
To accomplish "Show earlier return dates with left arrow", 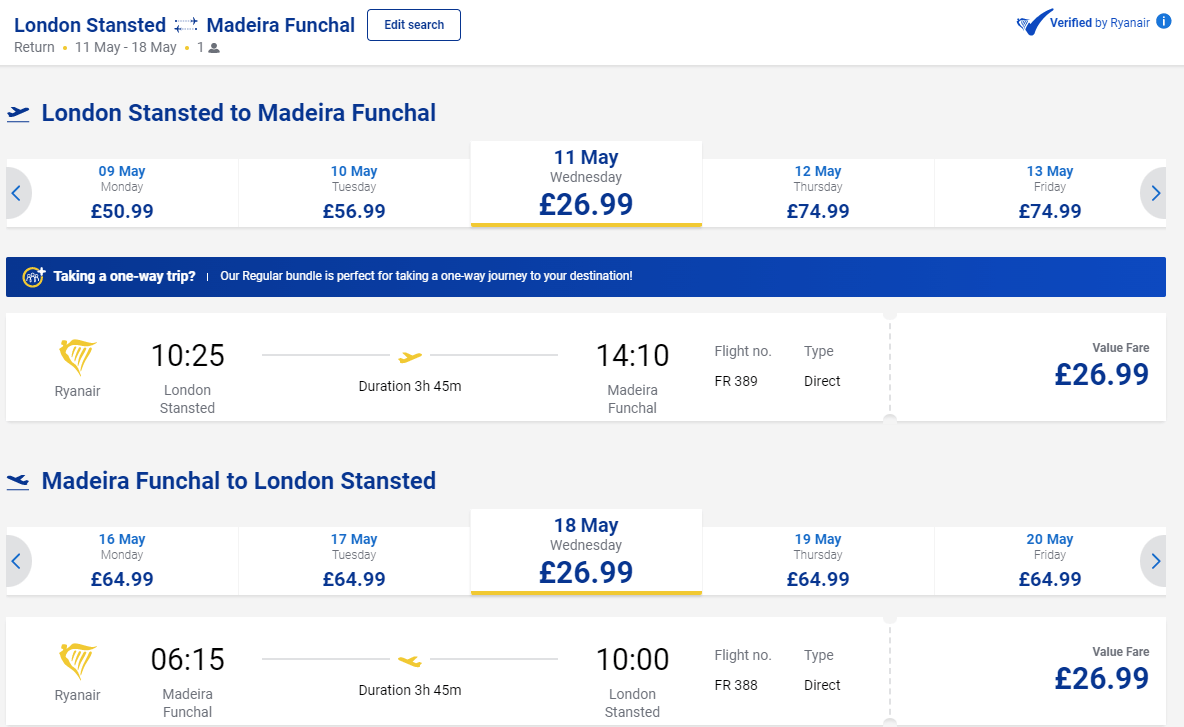I will (x=16, y=561).
